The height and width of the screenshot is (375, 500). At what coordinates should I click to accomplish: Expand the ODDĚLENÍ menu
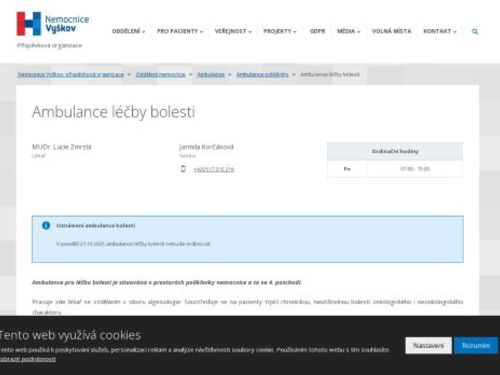pyautogui.click(x=128, y=31)
